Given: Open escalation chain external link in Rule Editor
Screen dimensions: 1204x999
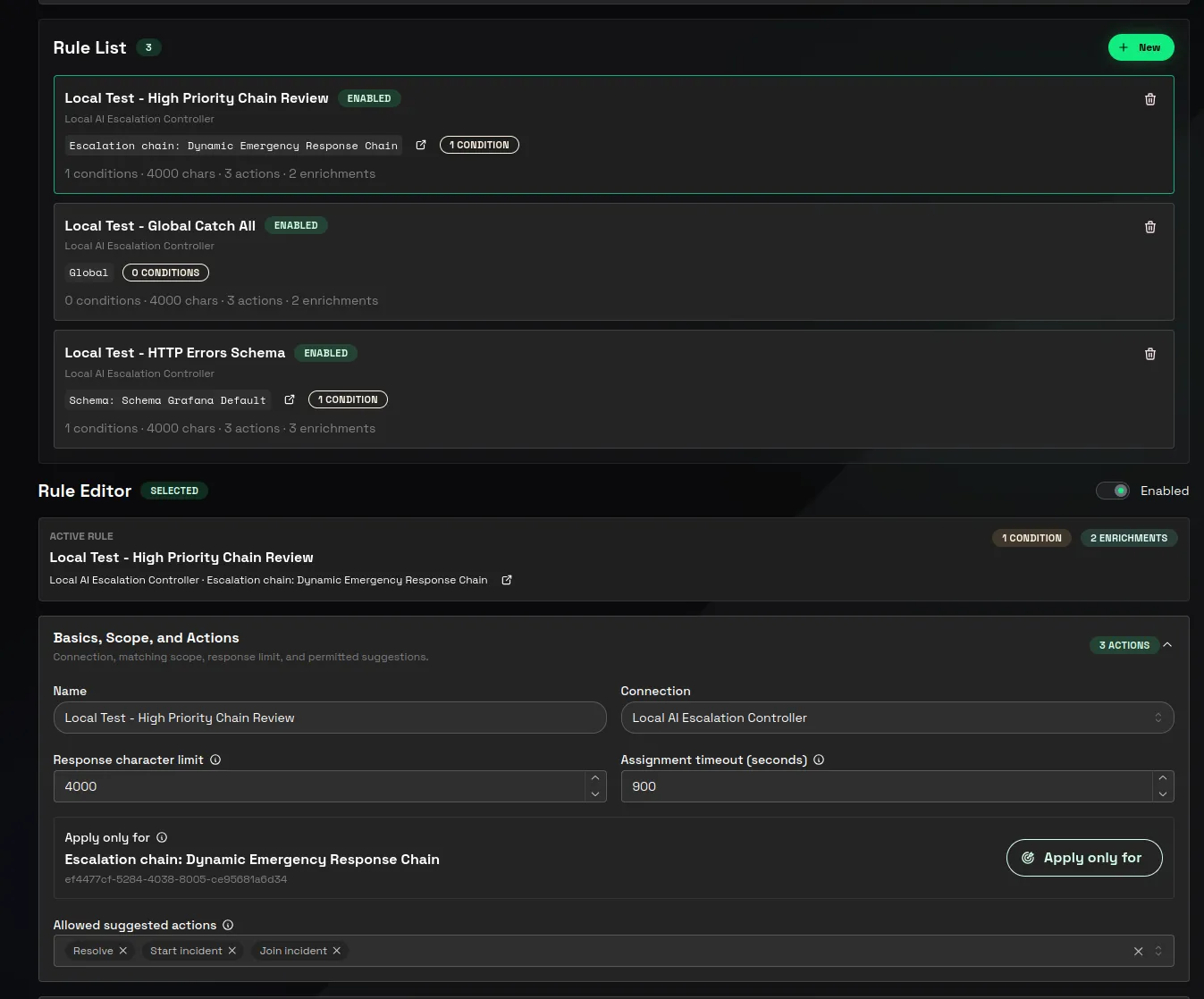Looking at the screenshot, I should (507, 580).
